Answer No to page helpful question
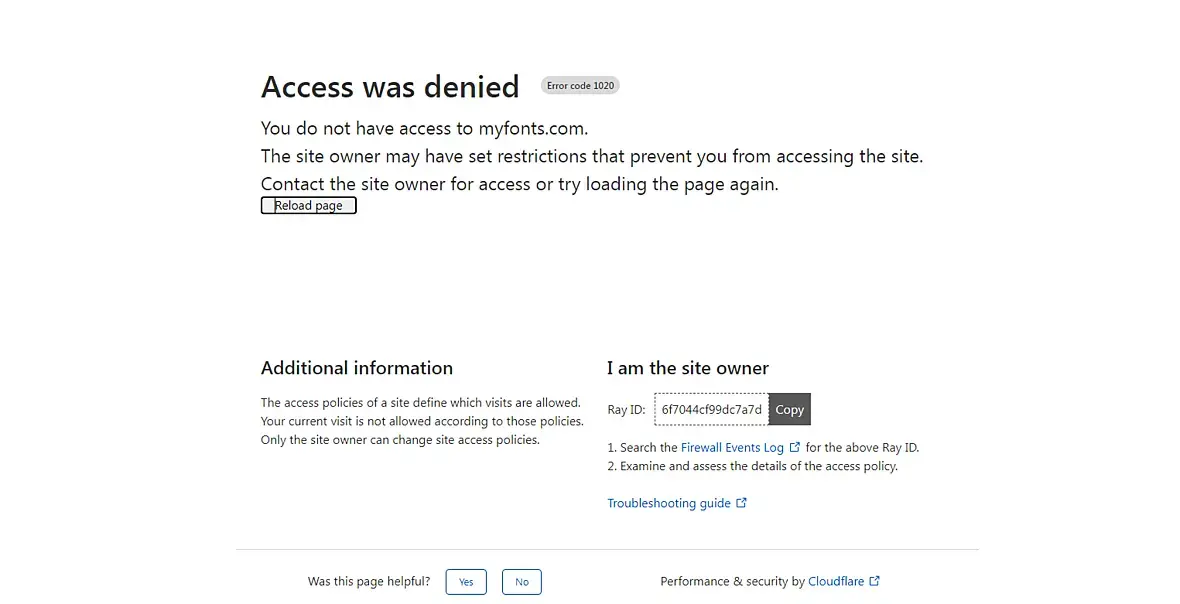 [521, 582]
